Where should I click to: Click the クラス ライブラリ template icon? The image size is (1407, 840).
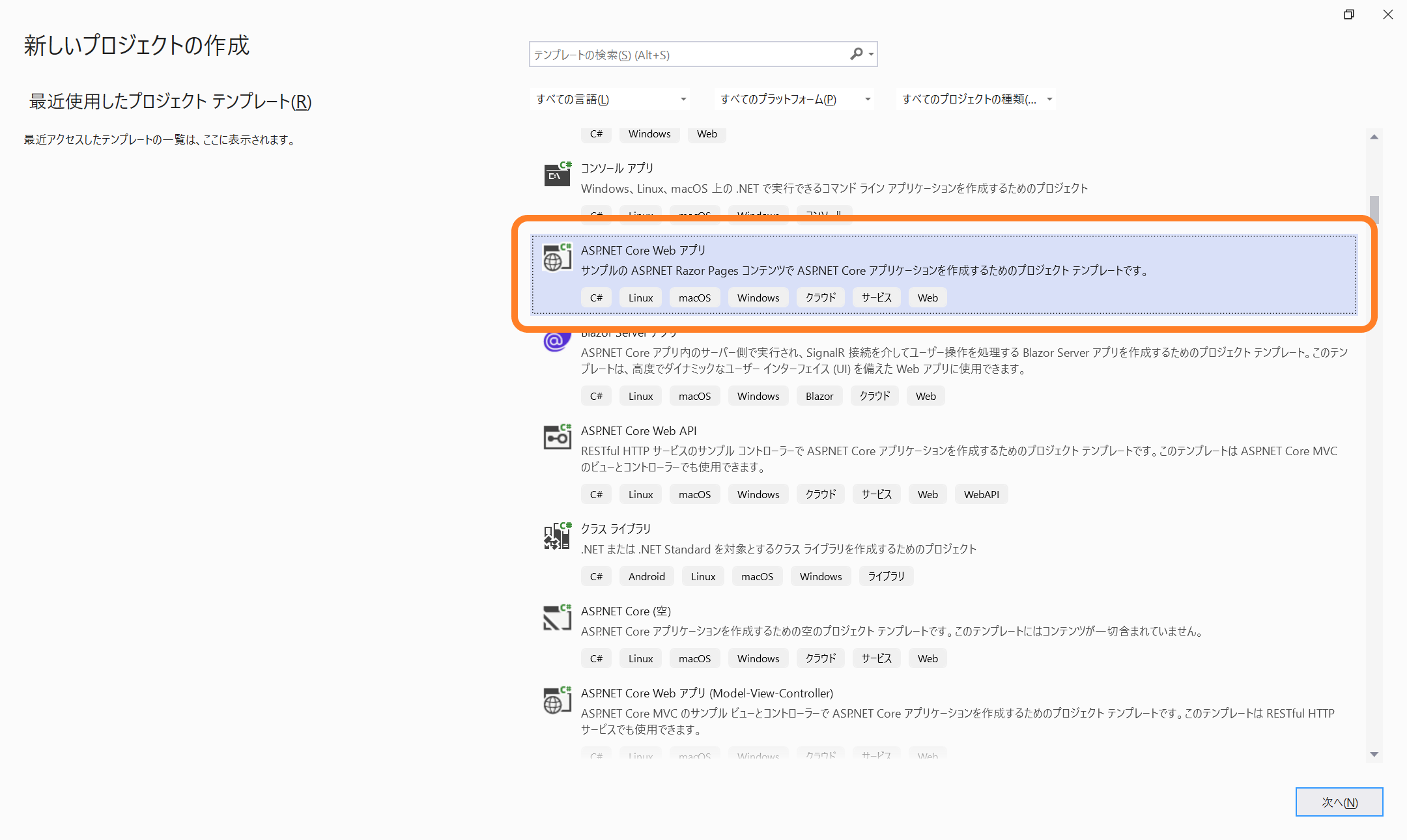558,536
